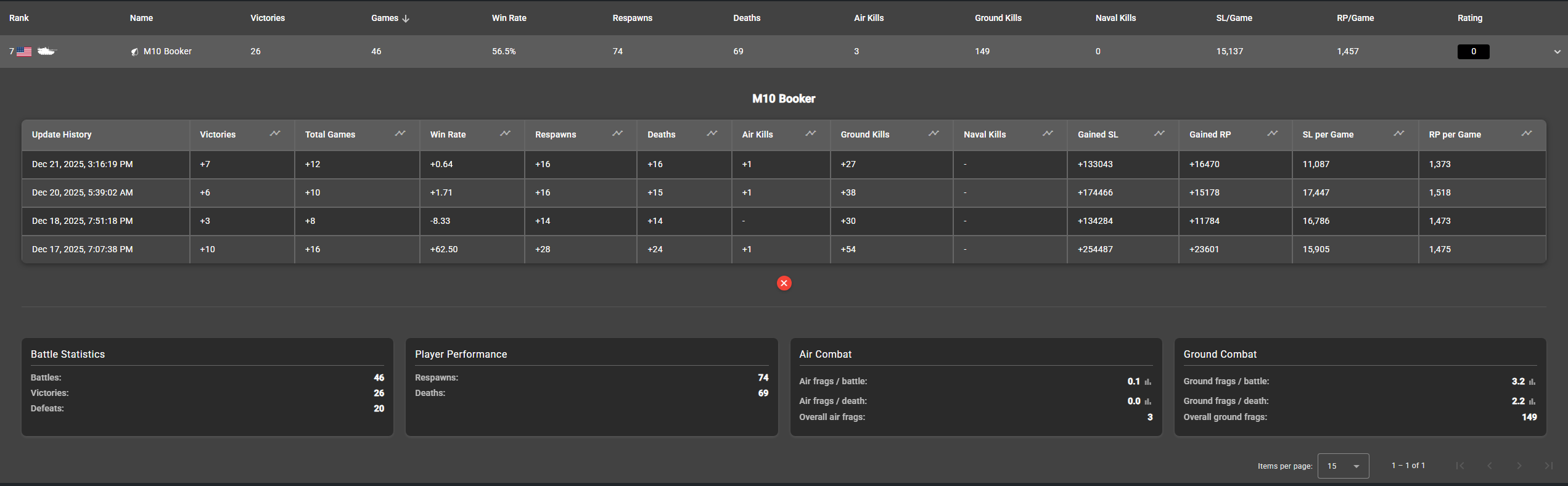Open Ground frags per battle bar chart
The height and width of the screenshot is (486, 1568).
1532,382
